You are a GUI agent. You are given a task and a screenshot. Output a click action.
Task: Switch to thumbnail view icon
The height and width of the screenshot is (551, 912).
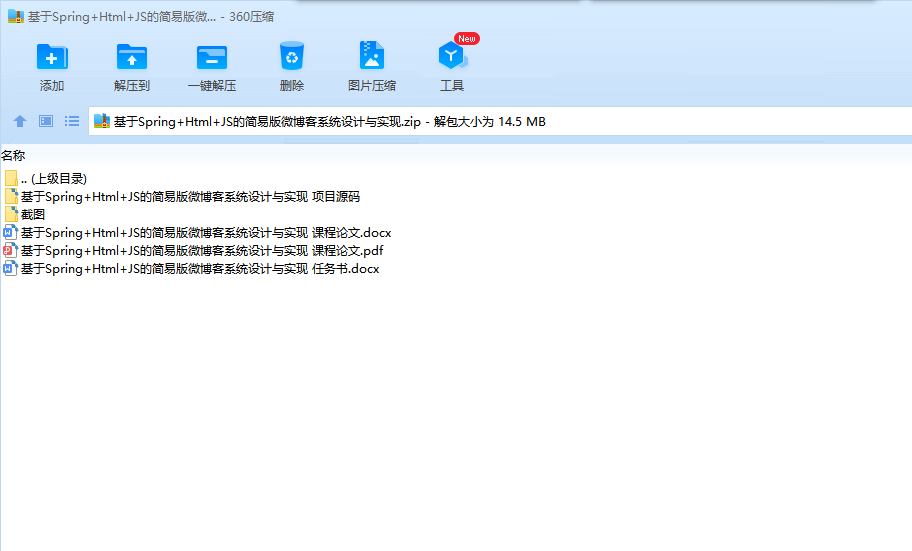coord(46,121)
